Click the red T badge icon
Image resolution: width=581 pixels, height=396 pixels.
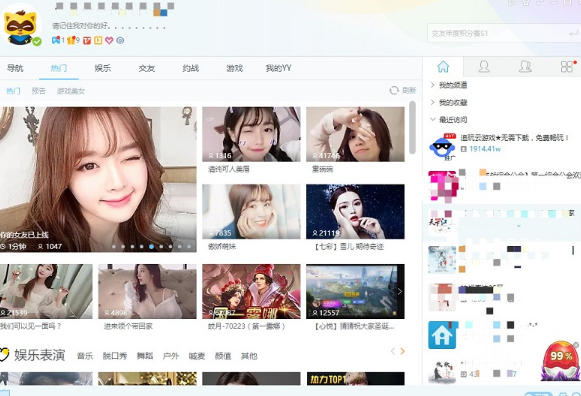(87, 40)
